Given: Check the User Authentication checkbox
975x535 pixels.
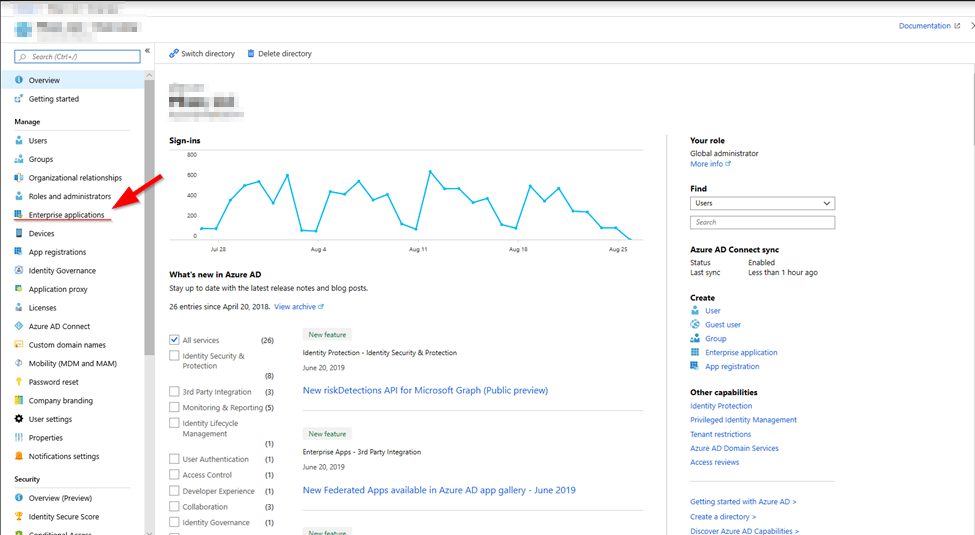Looking at the screenshot, I should [174, 458].
